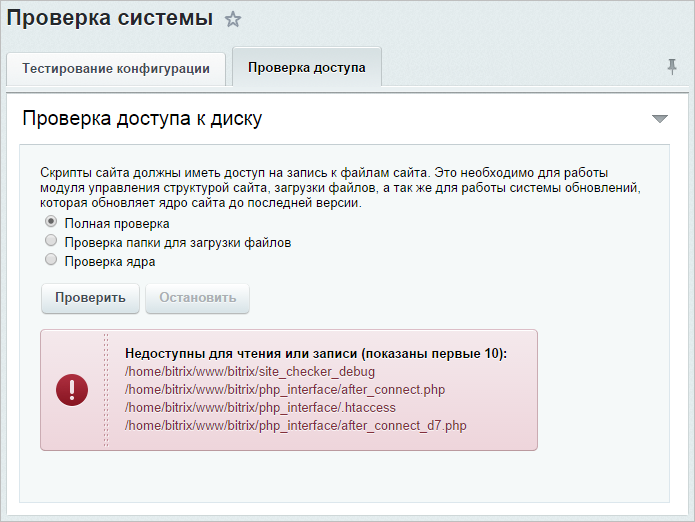695x522 pixels.
Task: Click the Проверка доступа к диску heading
Action: coord(142,119)
